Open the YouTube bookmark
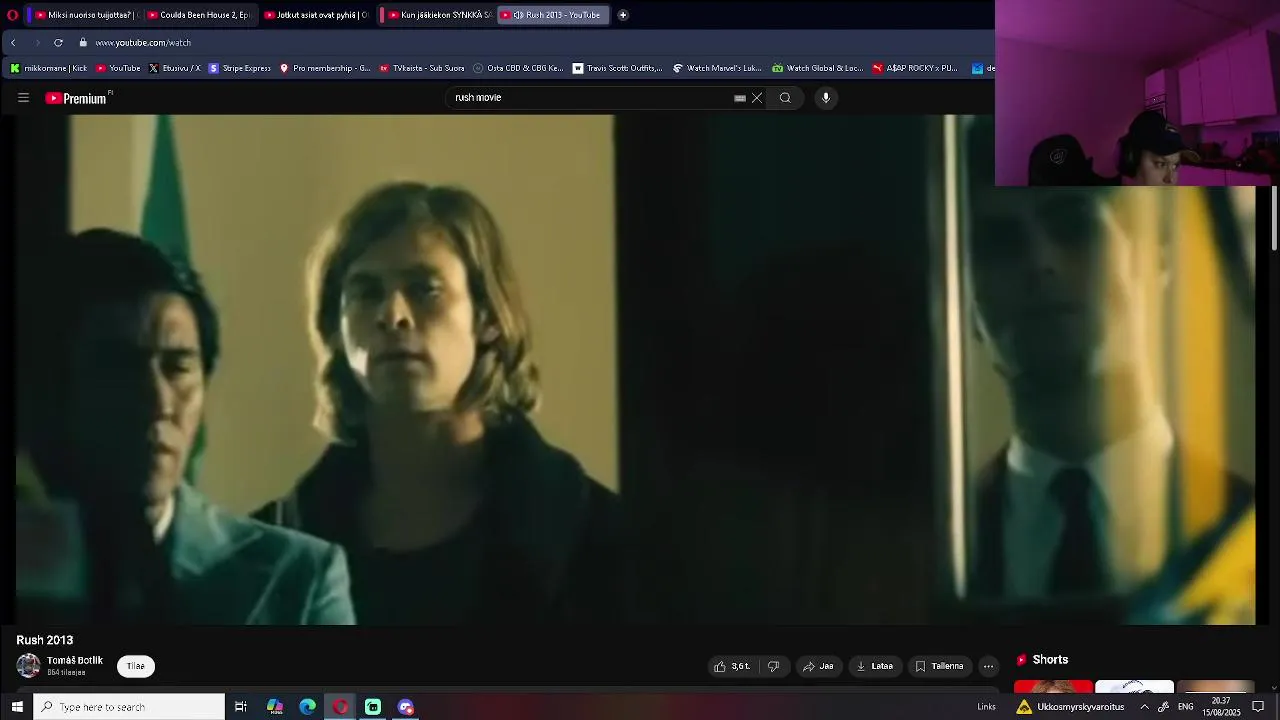Viewport: 1280px width, 720px height. pos(119,68)
